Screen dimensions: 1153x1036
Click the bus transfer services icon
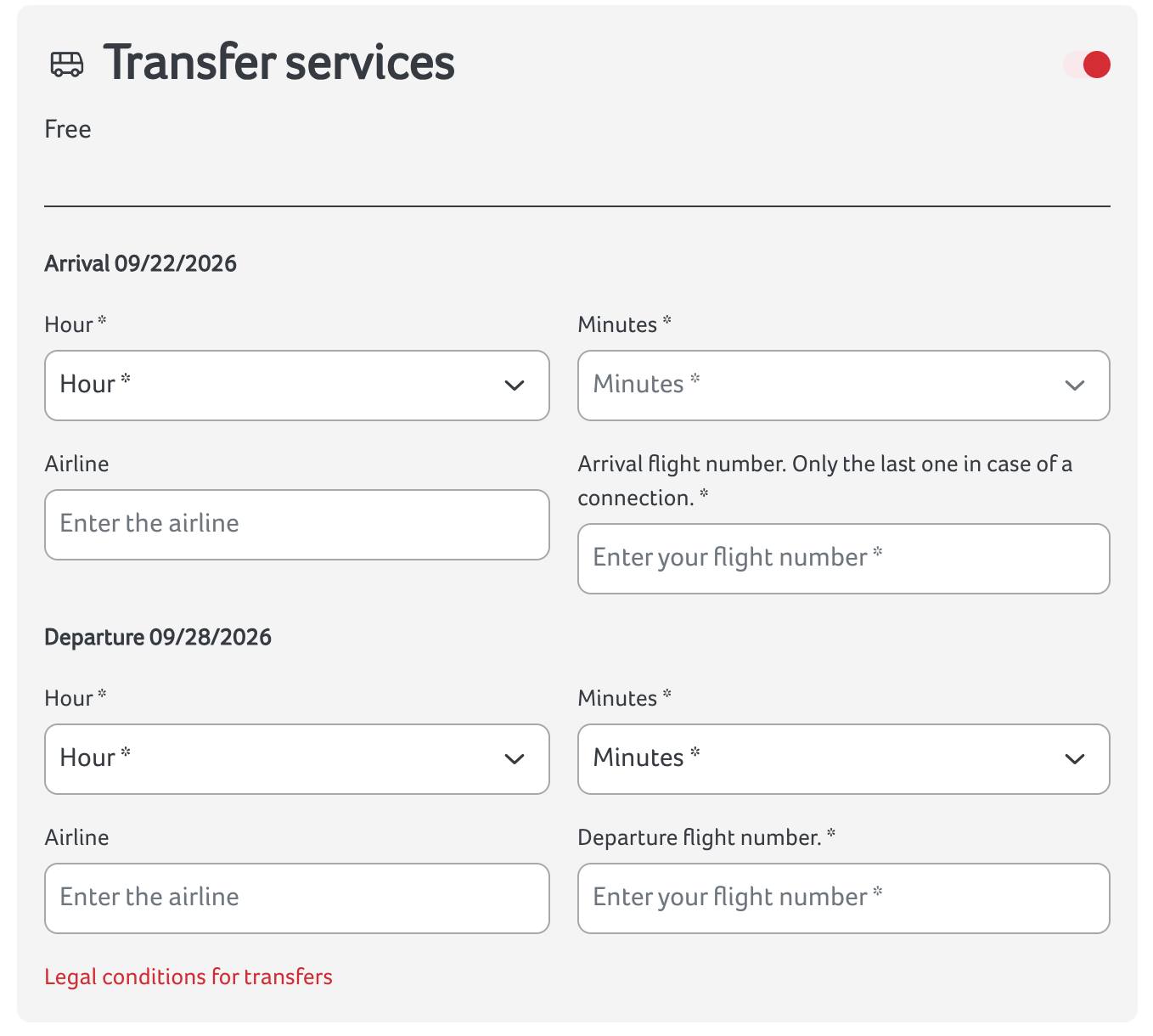[x=66, y=64]
